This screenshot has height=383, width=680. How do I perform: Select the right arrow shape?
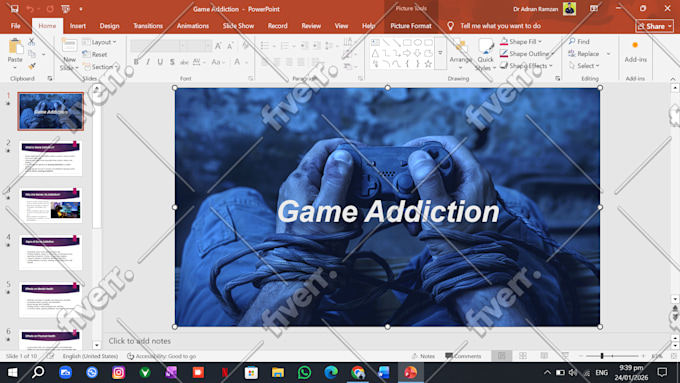[x=407, y=53]
